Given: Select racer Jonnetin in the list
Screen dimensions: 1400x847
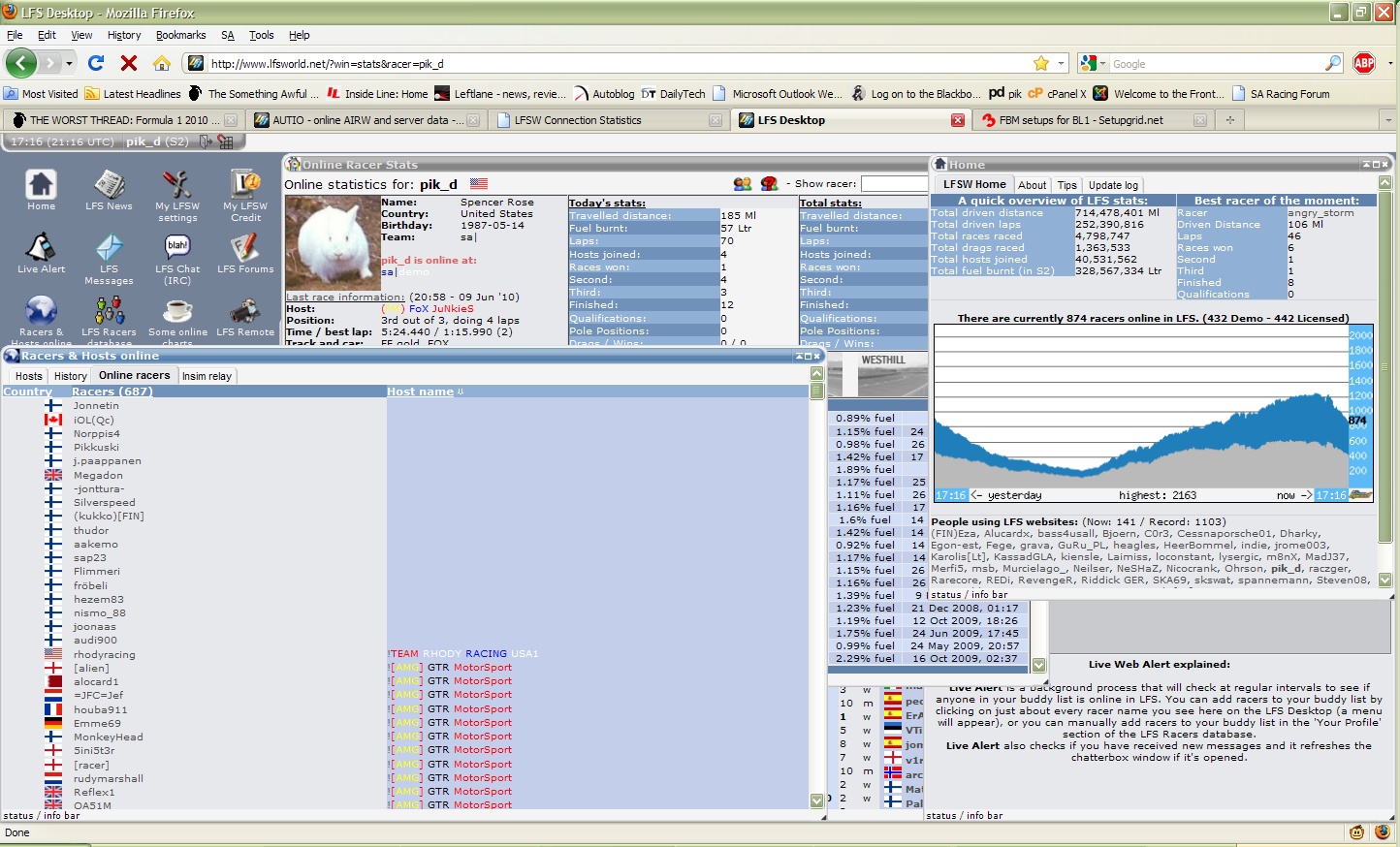Looking at the screenshot, I should tap(96, 406).
